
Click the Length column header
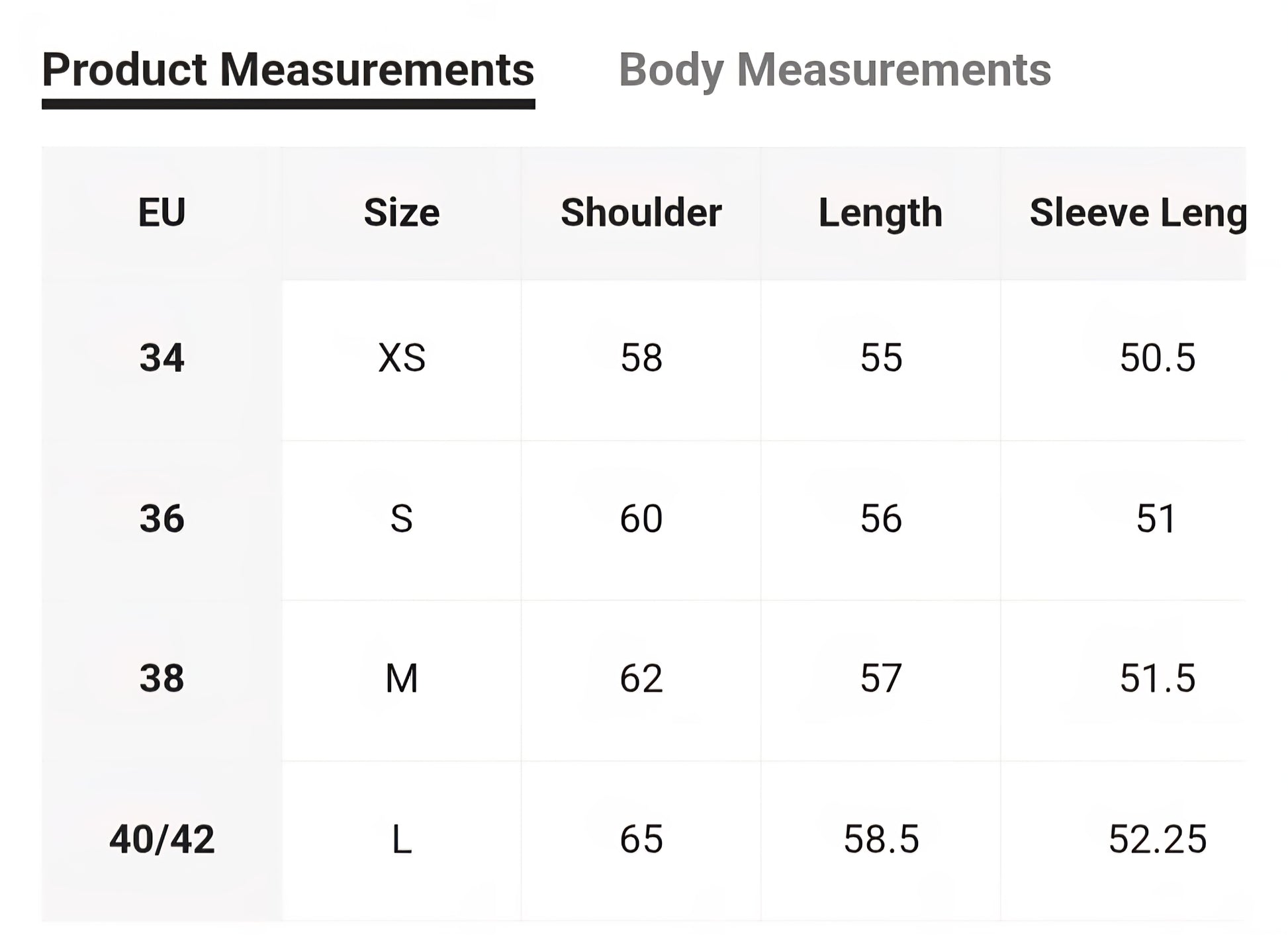pyautogui.click(x=880, y=213)
